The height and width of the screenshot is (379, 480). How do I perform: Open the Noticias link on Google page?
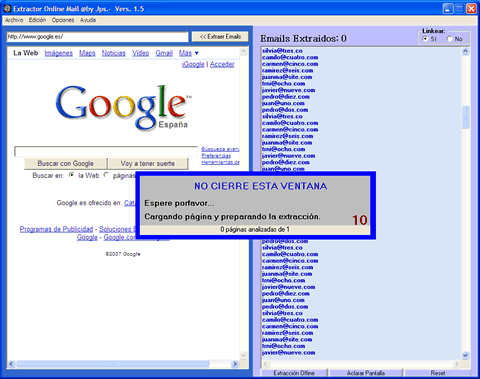point(114,53)
